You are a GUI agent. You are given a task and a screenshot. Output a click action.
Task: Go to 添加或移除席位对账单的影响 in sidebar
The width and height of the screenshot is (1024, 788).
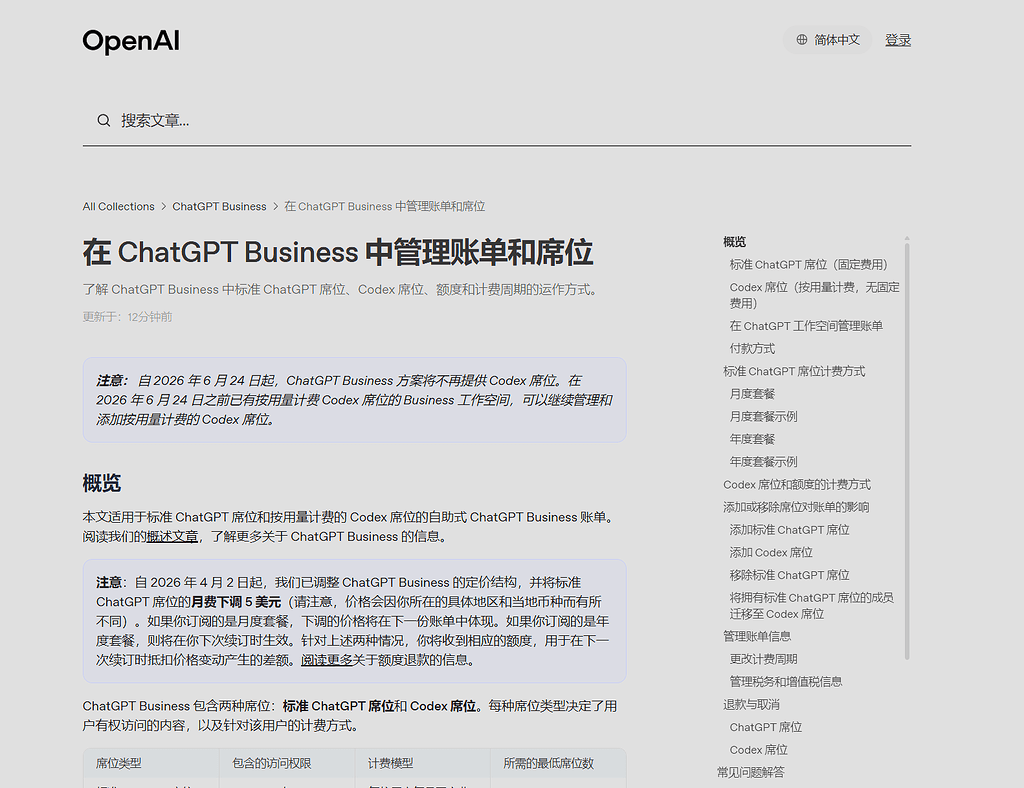pyautogui.click(x=796, y=507)
